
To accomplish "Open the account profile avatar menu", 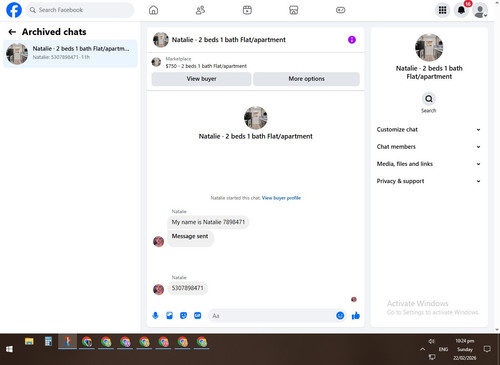I will pos(480,11).
